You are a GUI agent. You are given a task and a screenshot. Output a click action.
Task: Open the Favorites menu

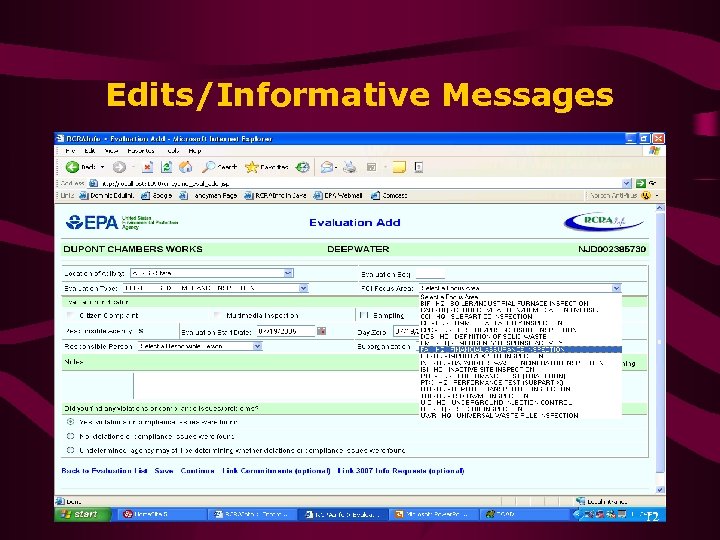coord(141,151)
